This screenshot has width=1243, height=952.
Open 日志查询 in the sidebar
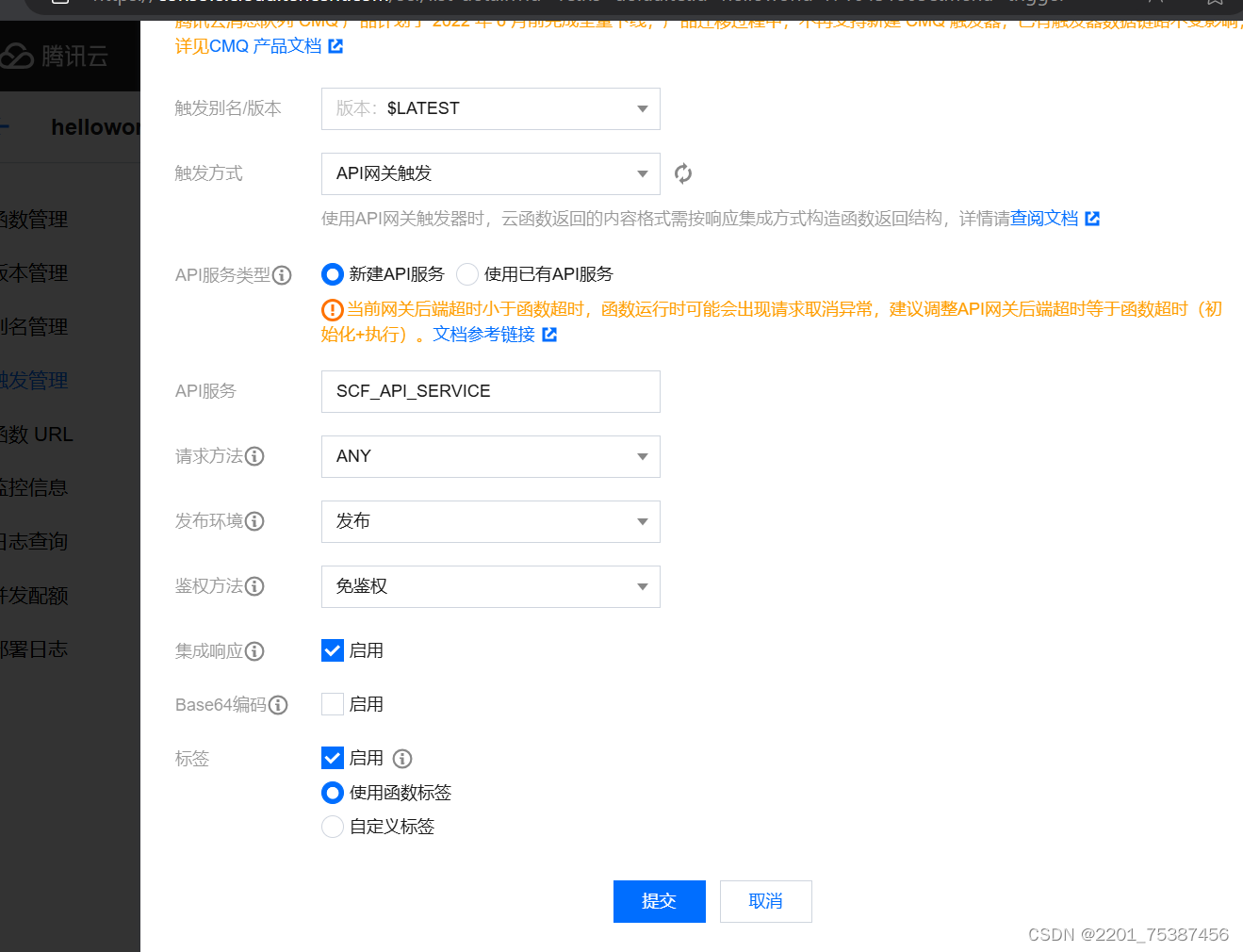point(34,542)
